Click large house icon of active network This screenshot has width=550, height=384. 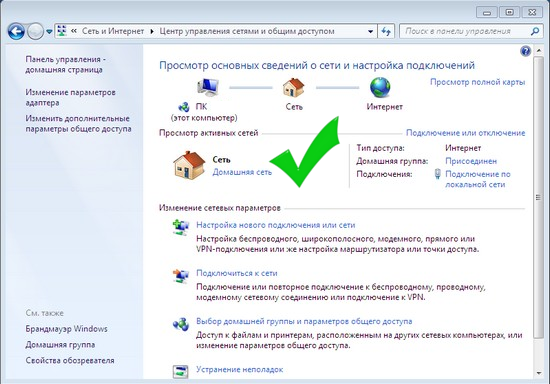pos(189,166)
